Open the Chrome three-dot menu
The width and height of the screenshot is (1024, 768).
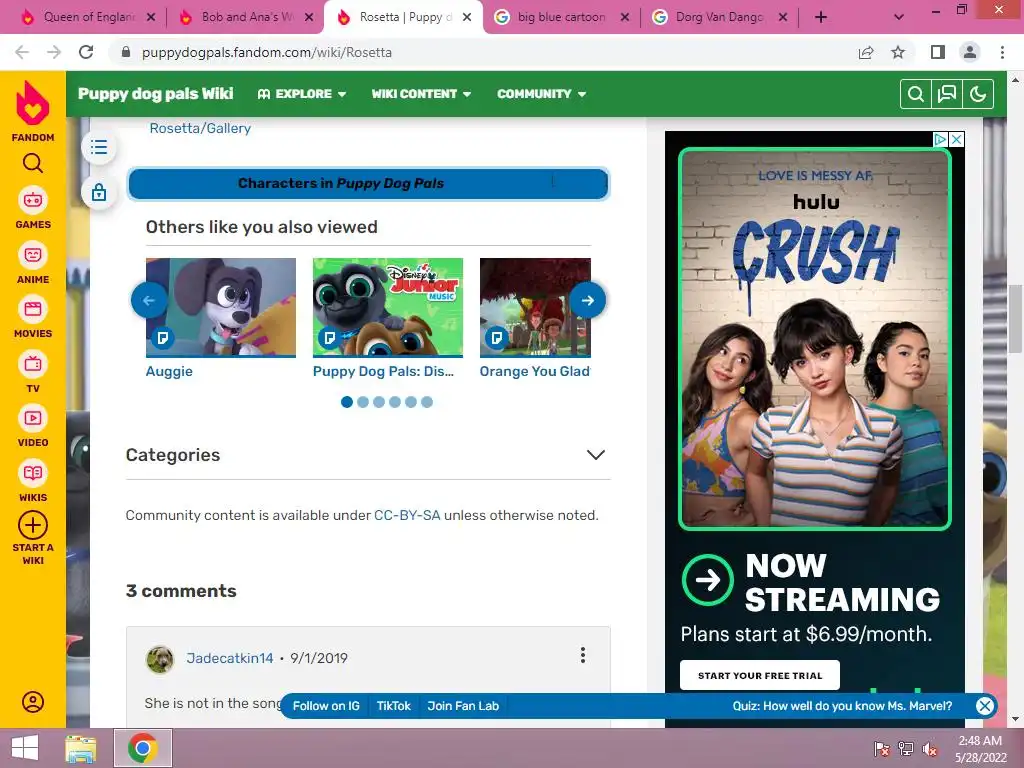click(1002, 52)
